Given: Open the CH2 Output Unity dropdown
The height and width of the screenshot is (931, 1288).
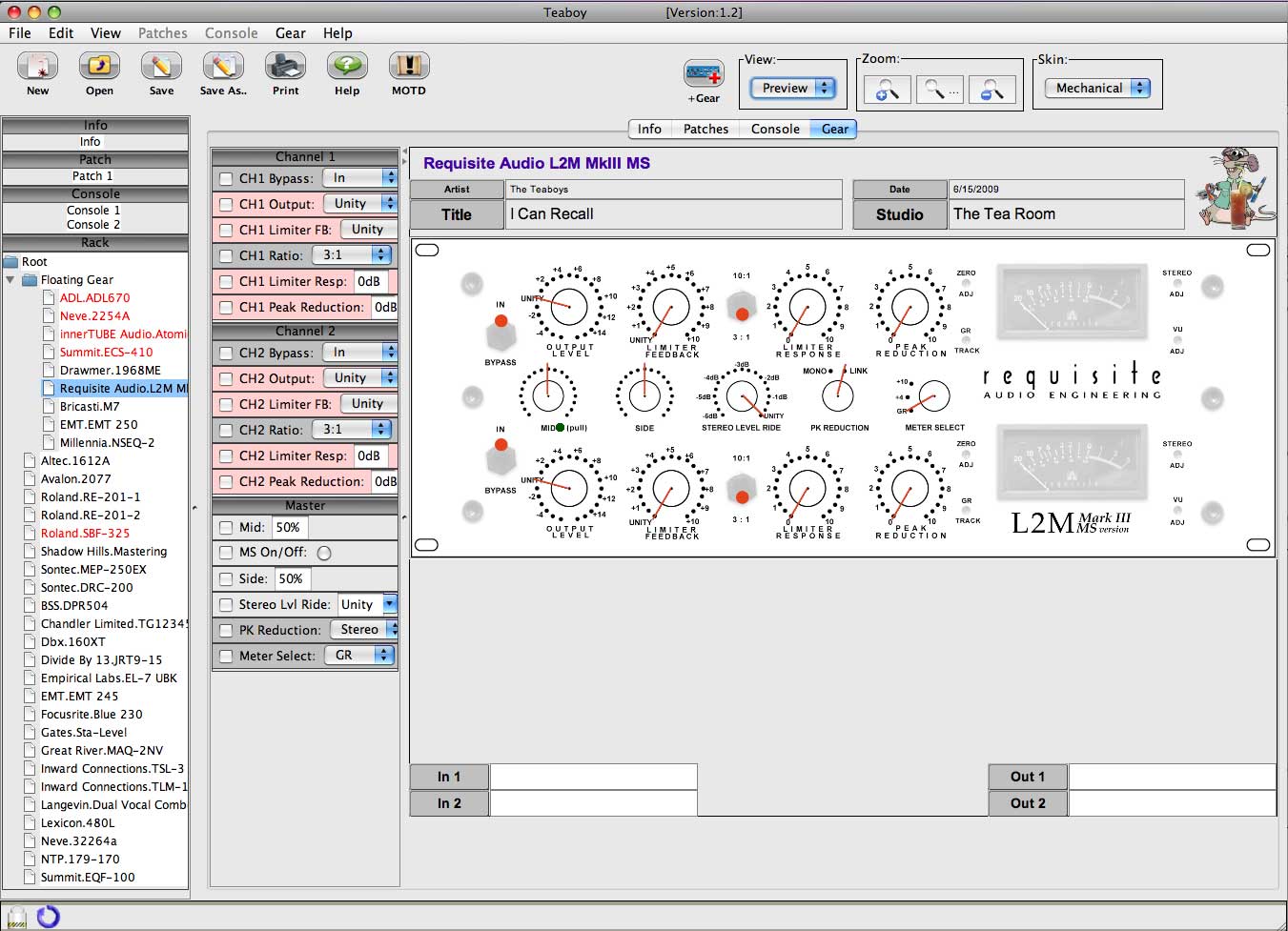Looking at the screenshot, I should point(360,378).
